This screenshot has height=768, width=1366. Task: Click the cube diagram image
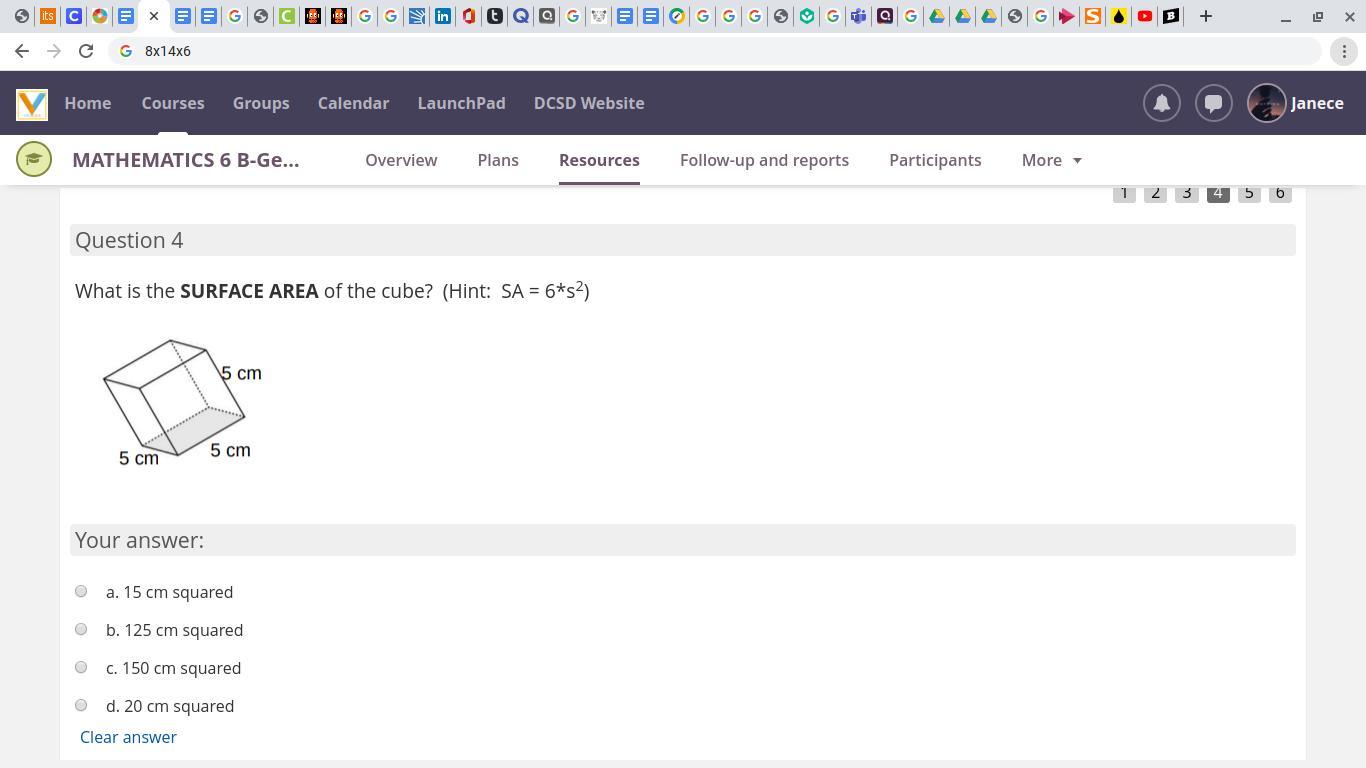click(x=183, y=403)
